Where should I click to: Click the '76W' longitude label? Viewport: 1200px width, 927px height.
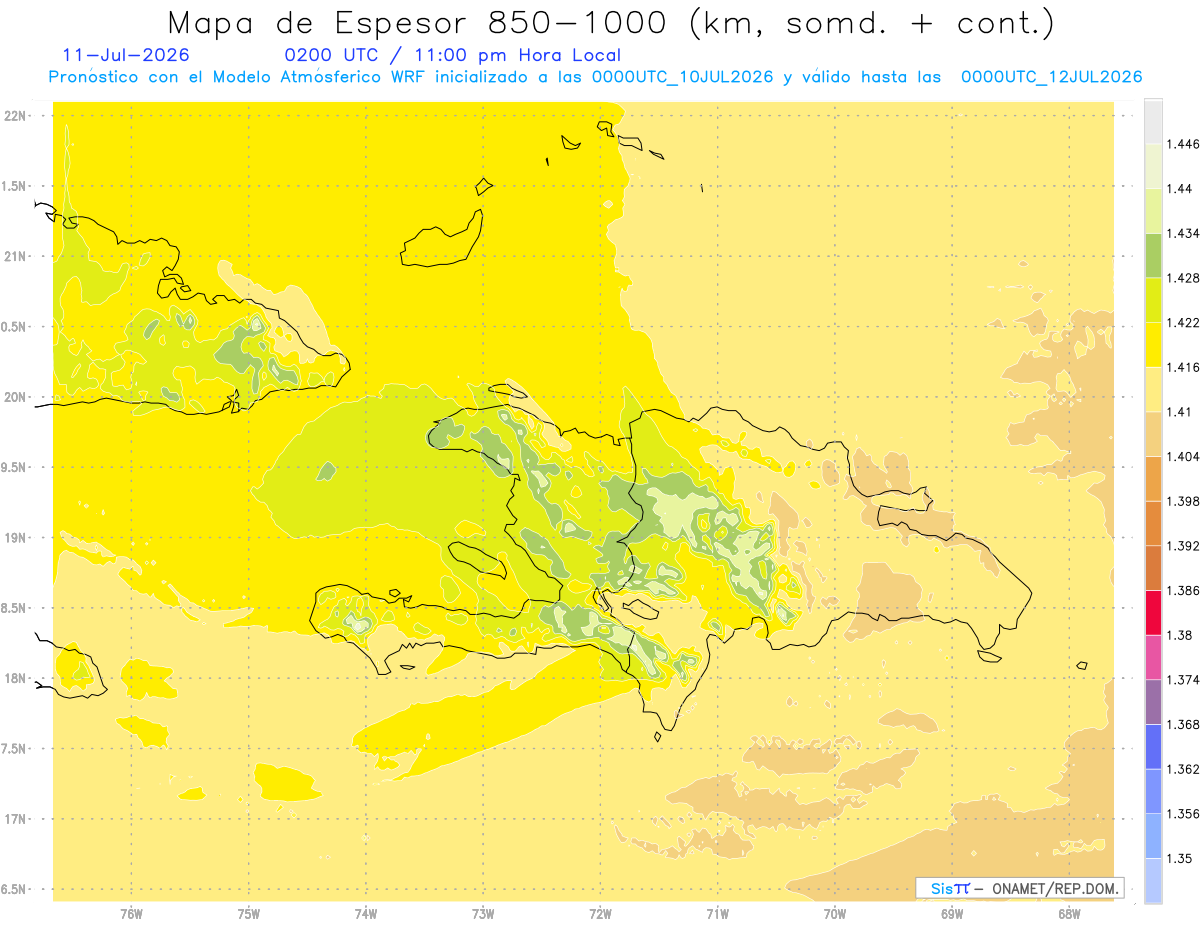131,914
